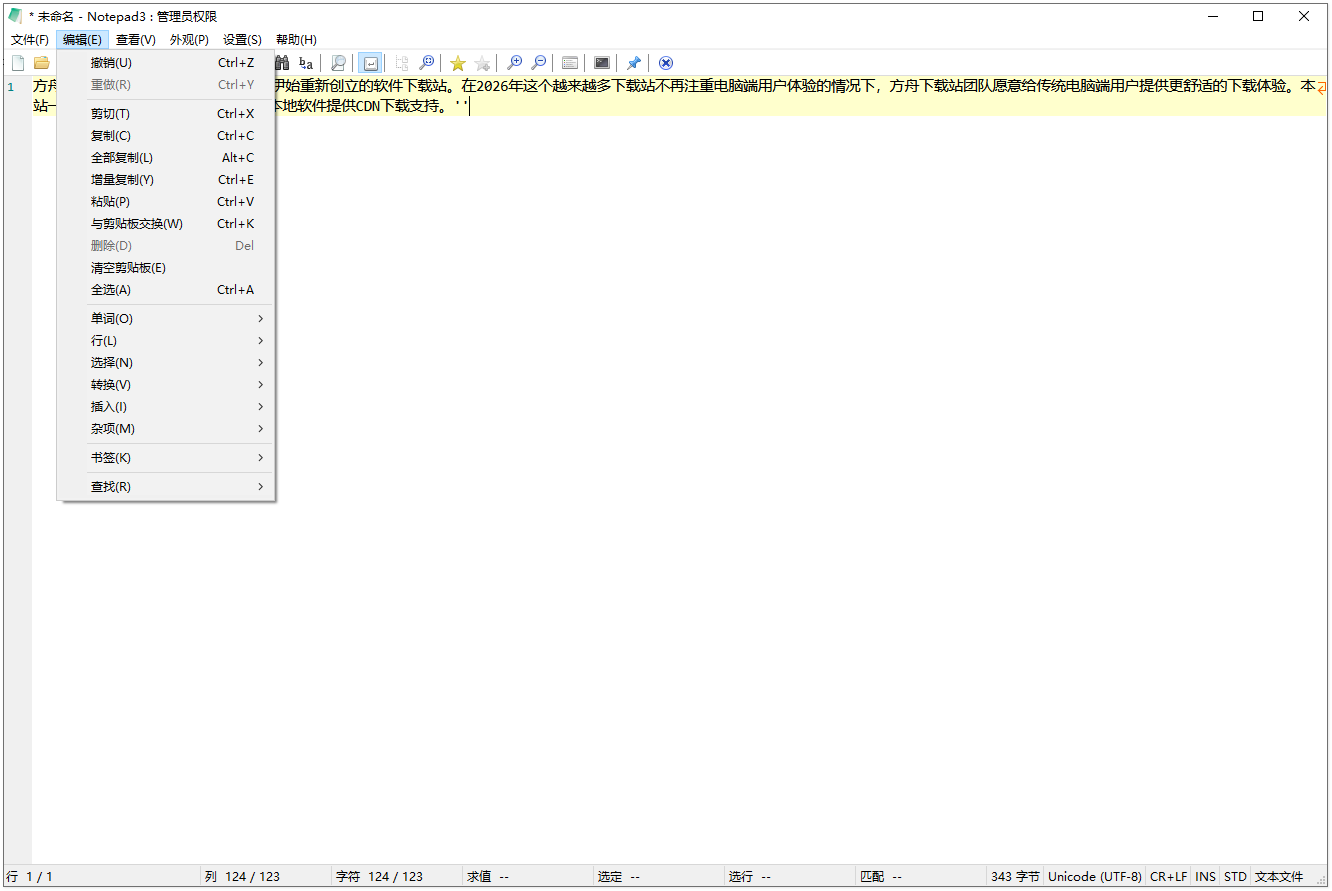Image resolution: width=1332 pixels, height=891 pixels.
Task: Click the CR+LF line ending indicator
Action: coord(1168,876)
